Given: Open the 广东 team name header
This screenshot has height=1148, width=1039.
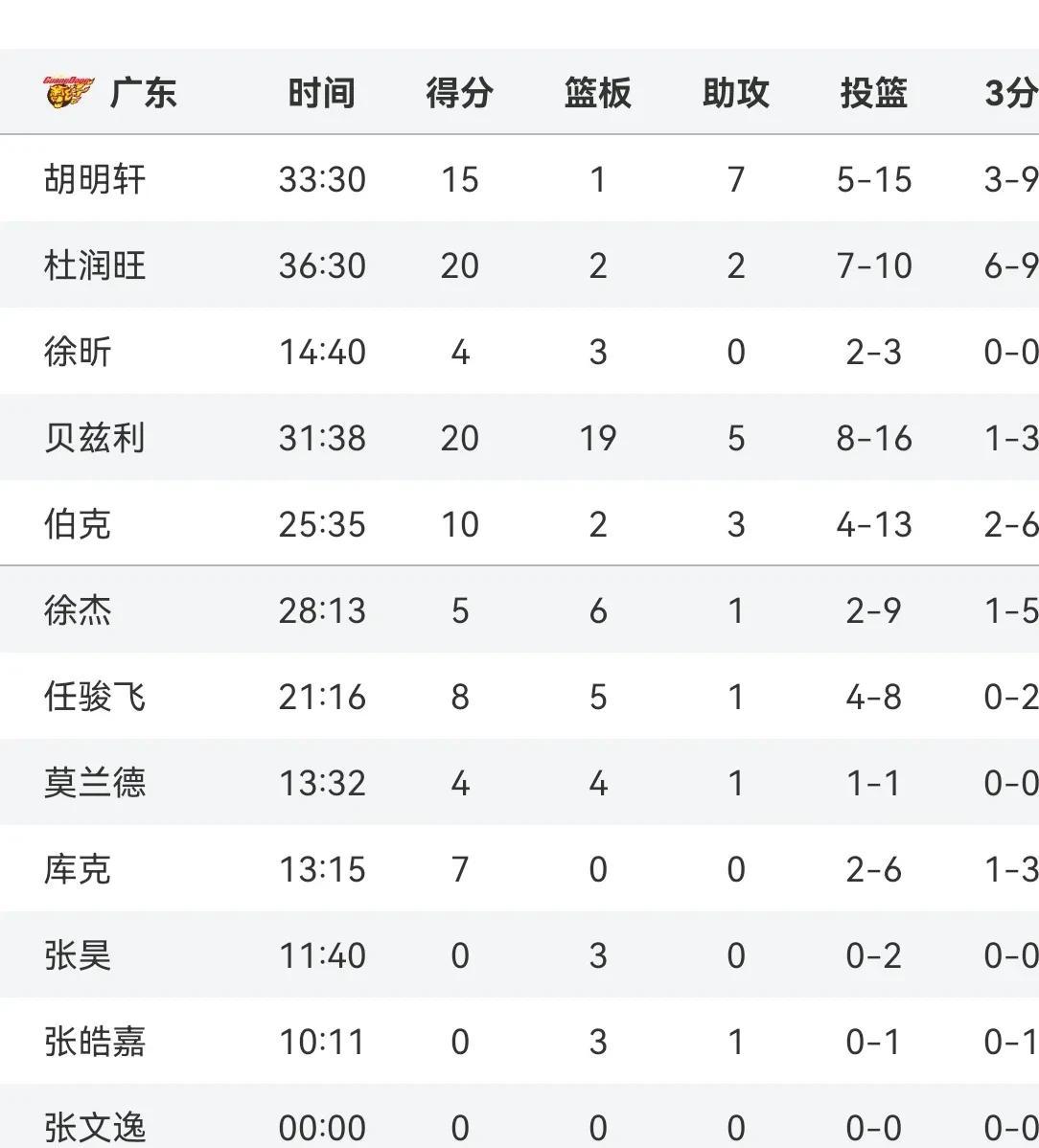Looking at the screenshot, I should pyautogui.click(x=144, y=93).
